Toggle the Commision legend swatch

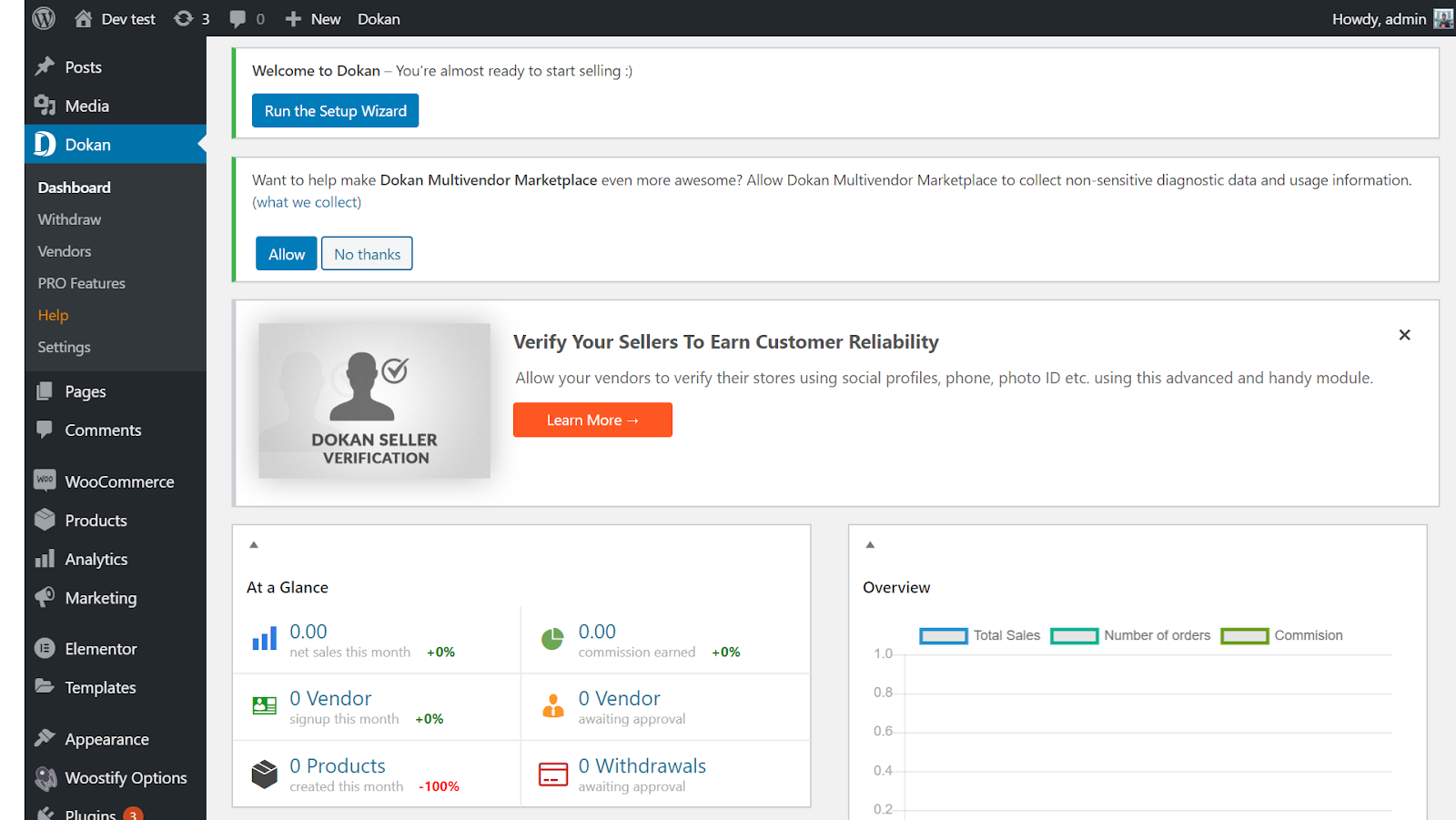pyautogui.click(x=1245, y=635)
